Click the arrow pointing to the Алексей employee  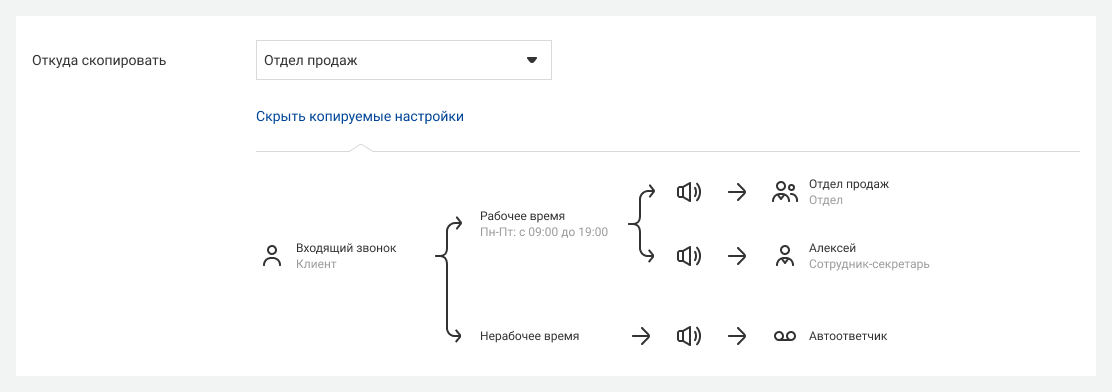coord(738,256)
